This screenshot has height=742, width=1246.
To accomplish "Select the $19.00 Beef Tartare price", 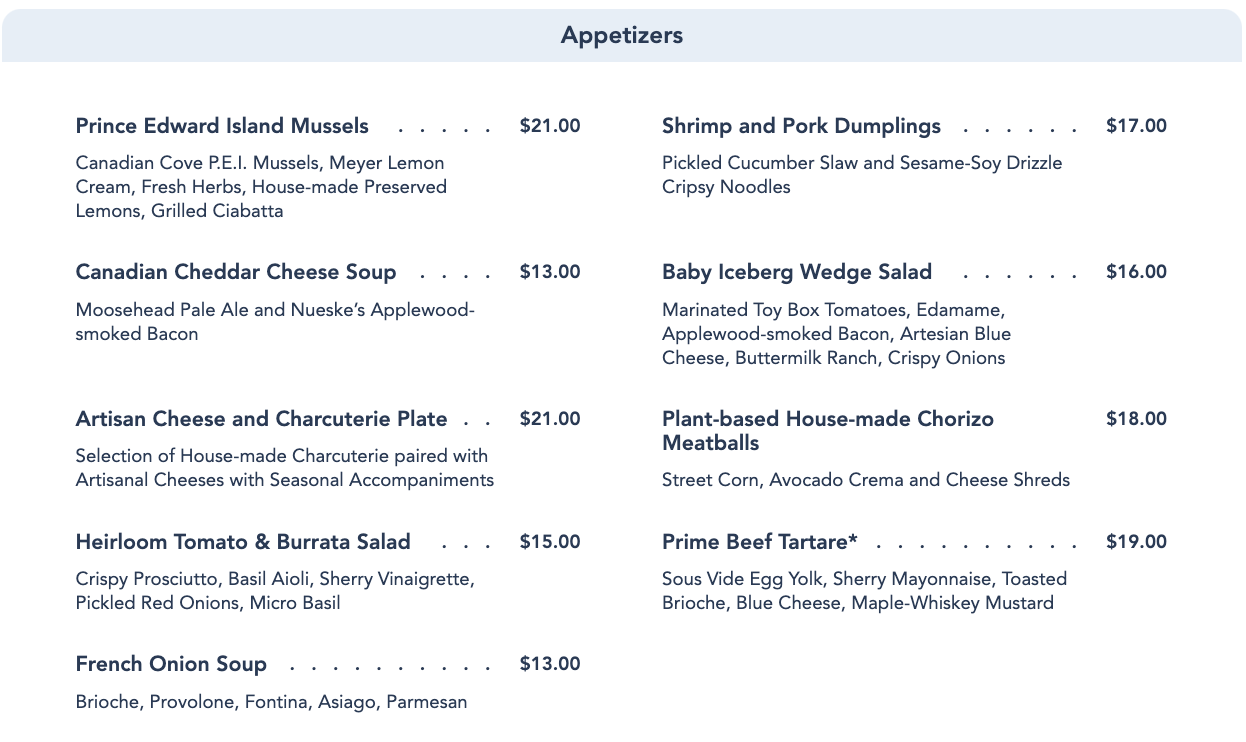I will tap(1136, 542).
